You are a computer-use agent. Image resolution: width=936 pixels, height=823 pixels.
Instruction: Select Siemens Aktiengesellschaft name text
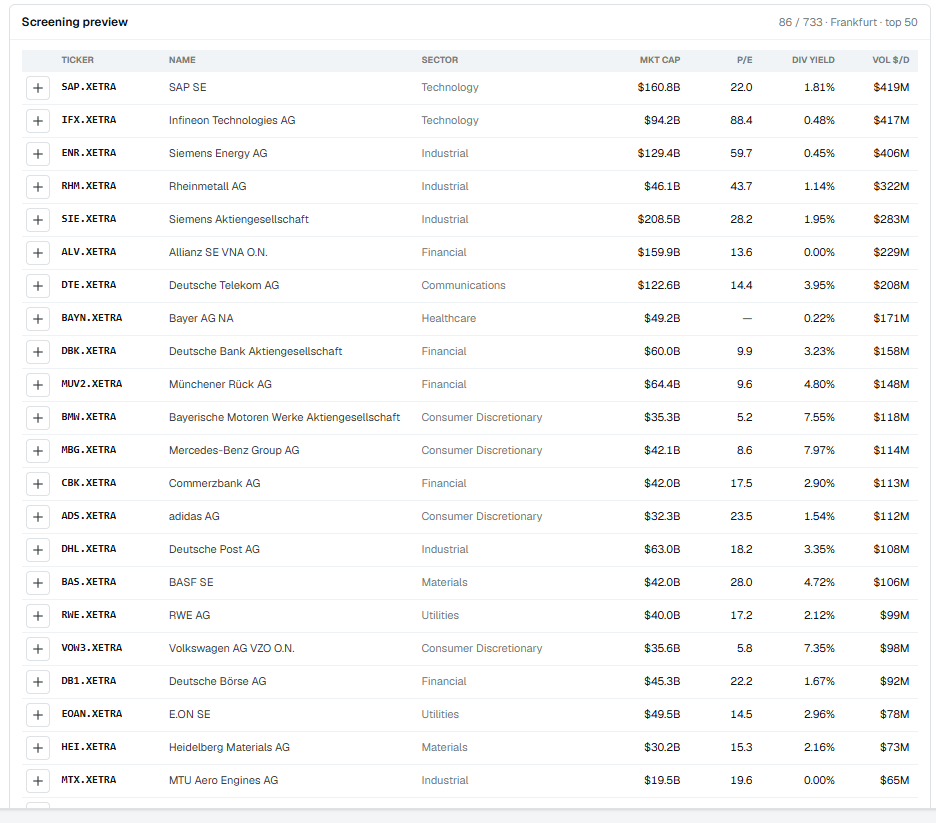pyautogui.click(x=238, y=219)
